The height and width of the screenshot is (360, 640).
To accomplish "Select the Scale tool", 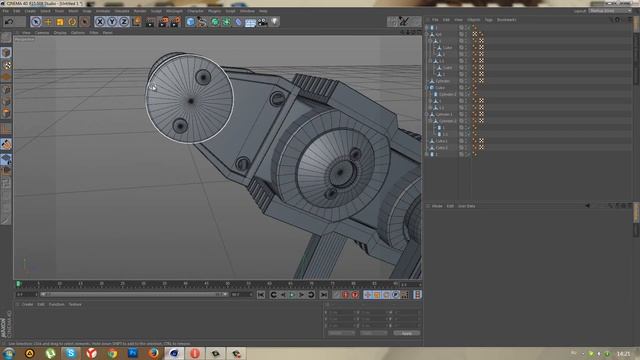I will point(60,22).
